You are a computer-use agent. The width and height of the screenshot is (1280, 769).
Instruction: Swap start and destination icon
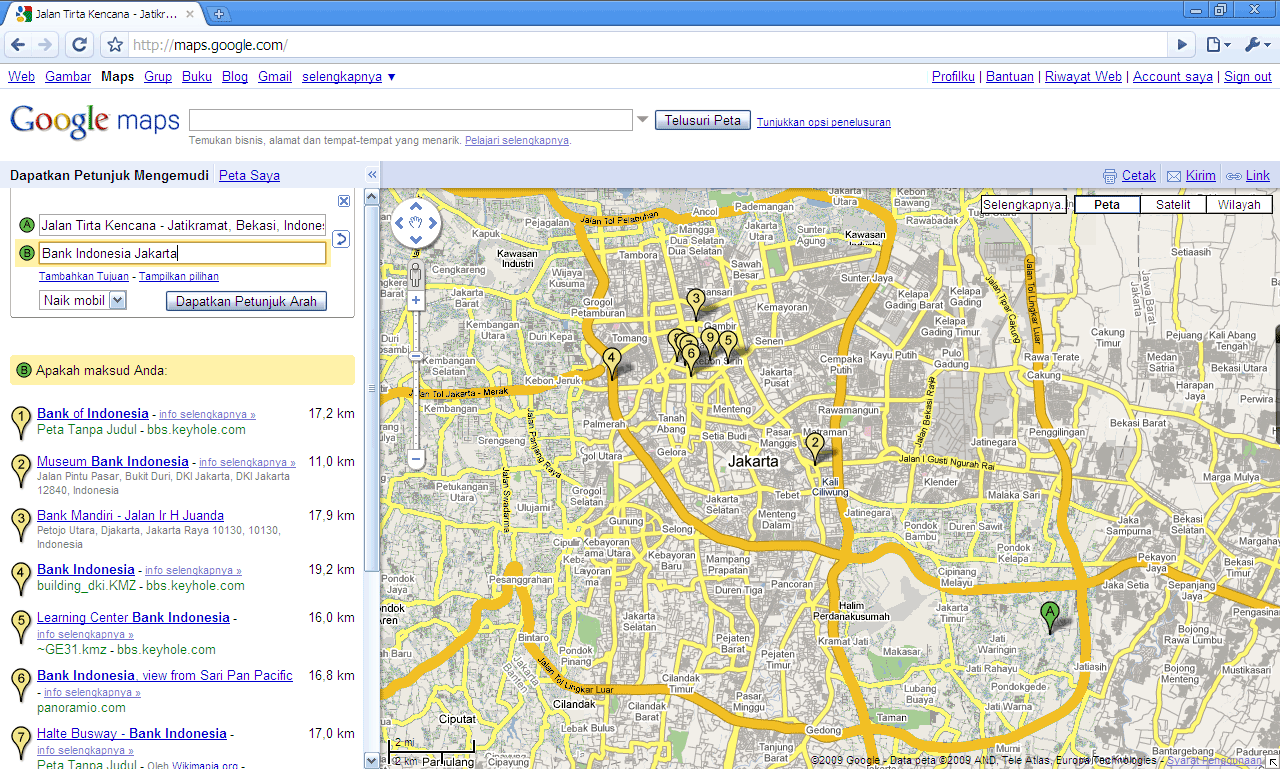[341, 238]
